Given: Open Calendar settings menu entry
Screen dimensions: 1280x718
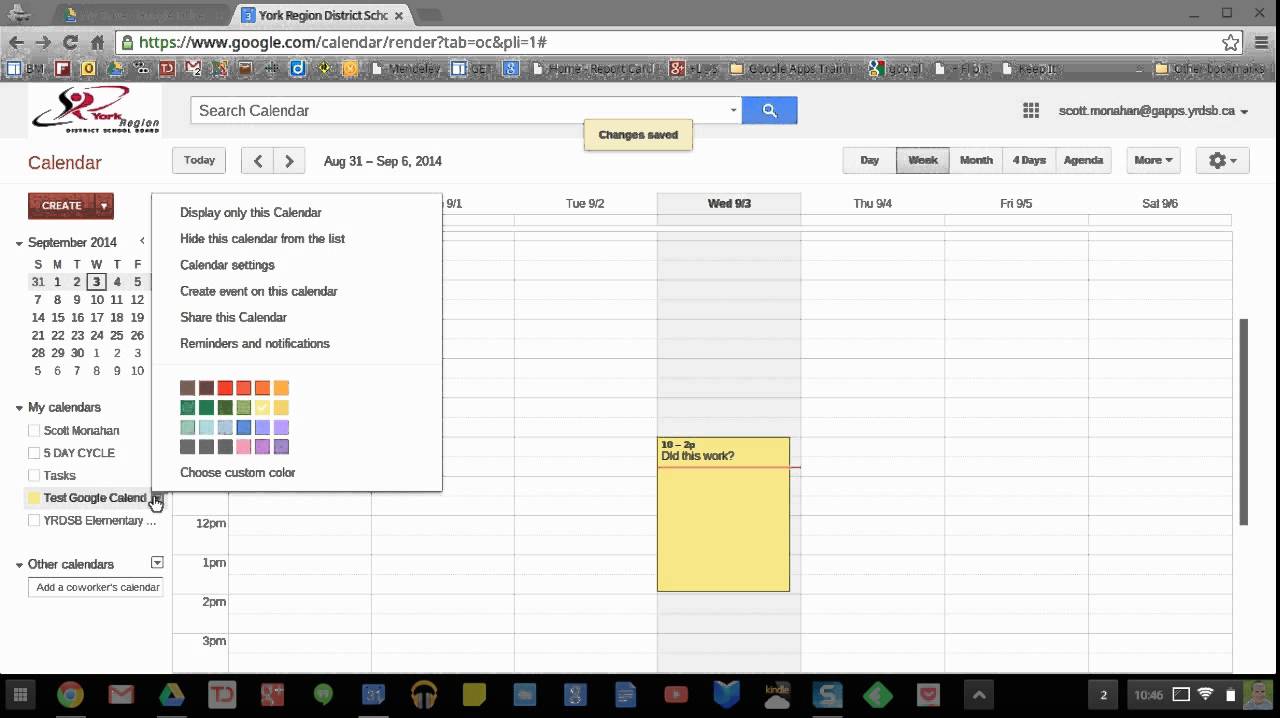Looking at the screenshot, I should click(227, 265).
